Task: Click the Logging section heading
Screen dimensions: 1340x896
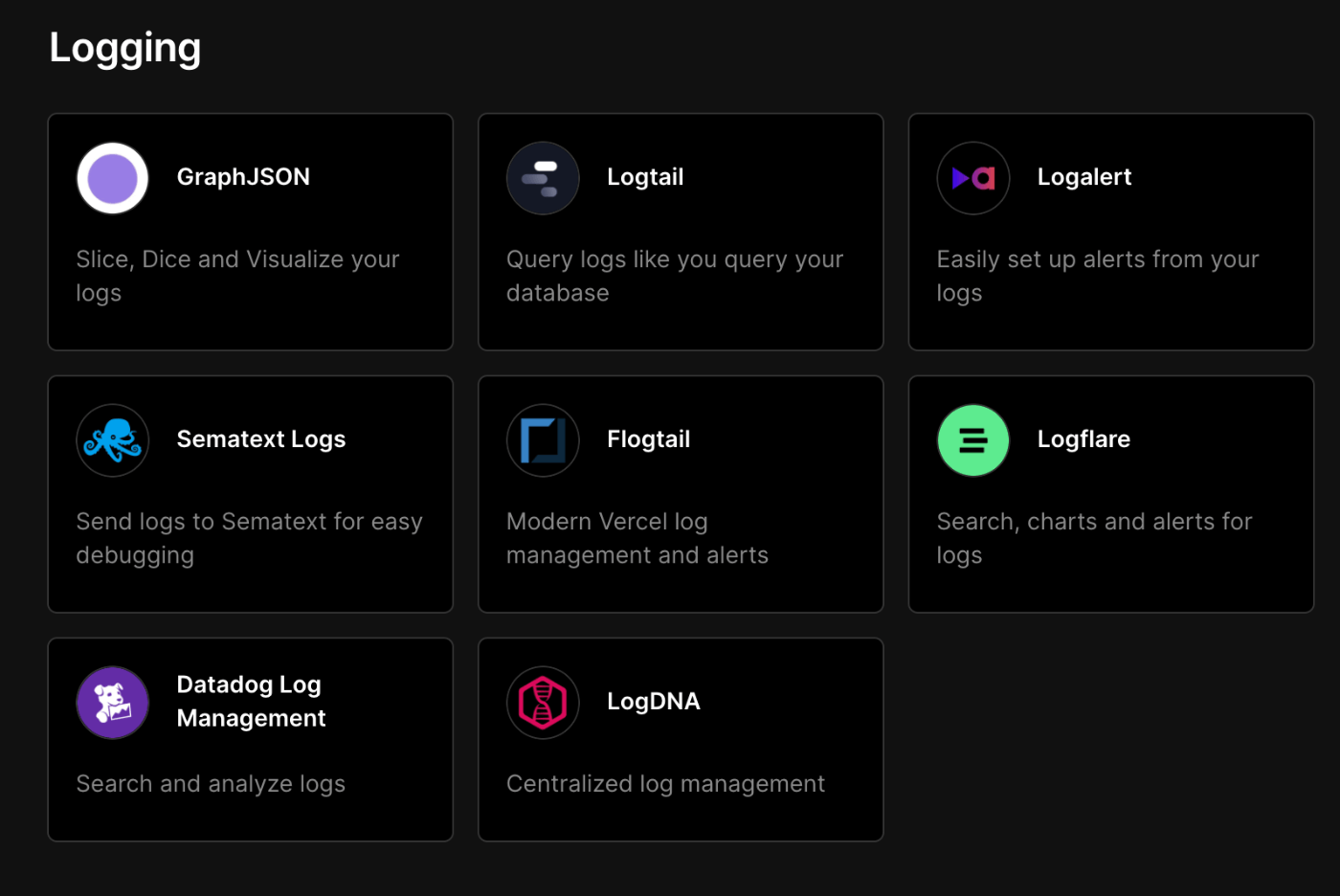Action: 125,49
